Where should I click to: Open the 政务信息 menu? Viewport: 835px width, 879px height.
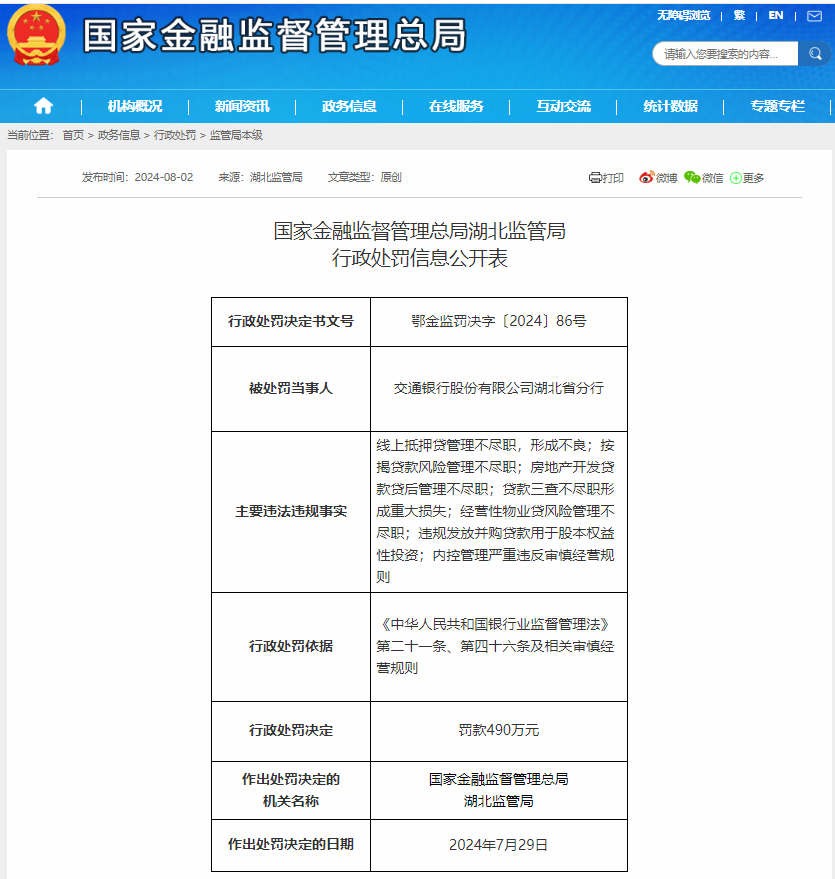(x=349, y=106)
